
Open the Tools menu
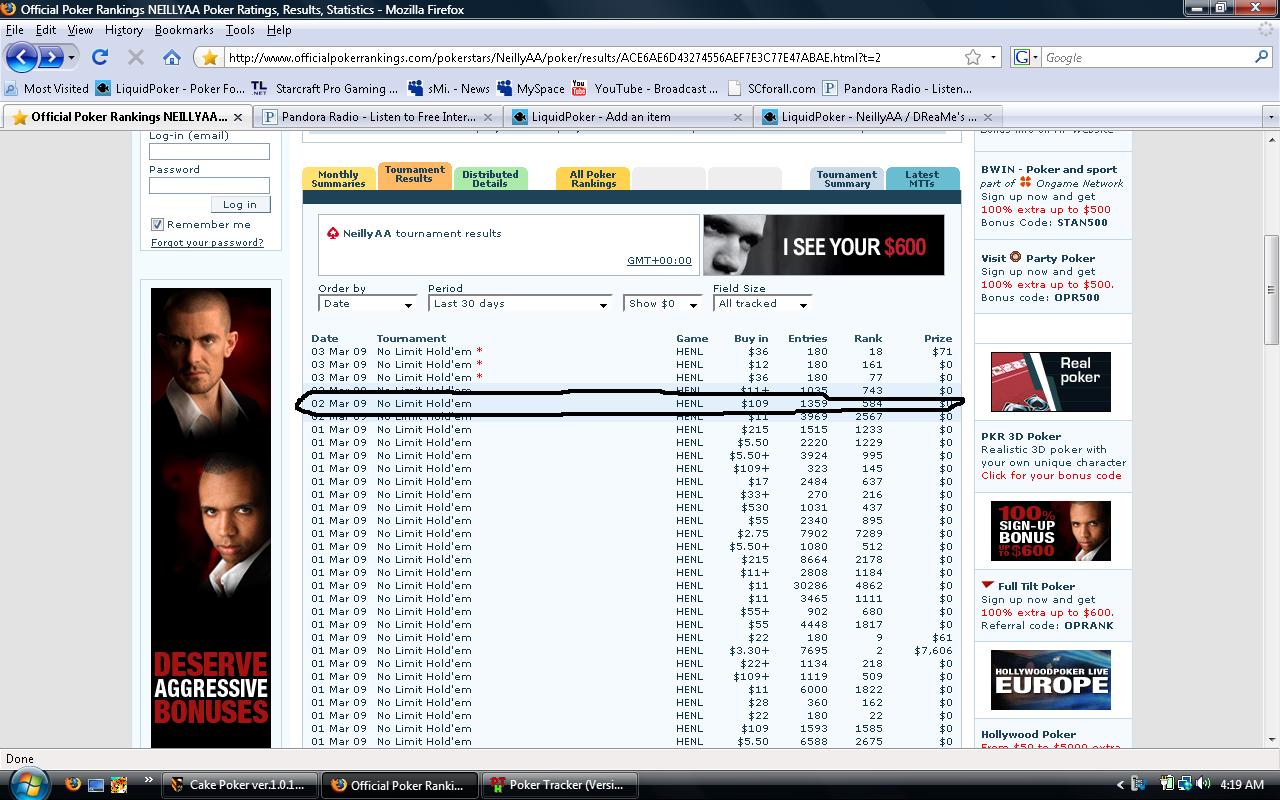point(240,30)
